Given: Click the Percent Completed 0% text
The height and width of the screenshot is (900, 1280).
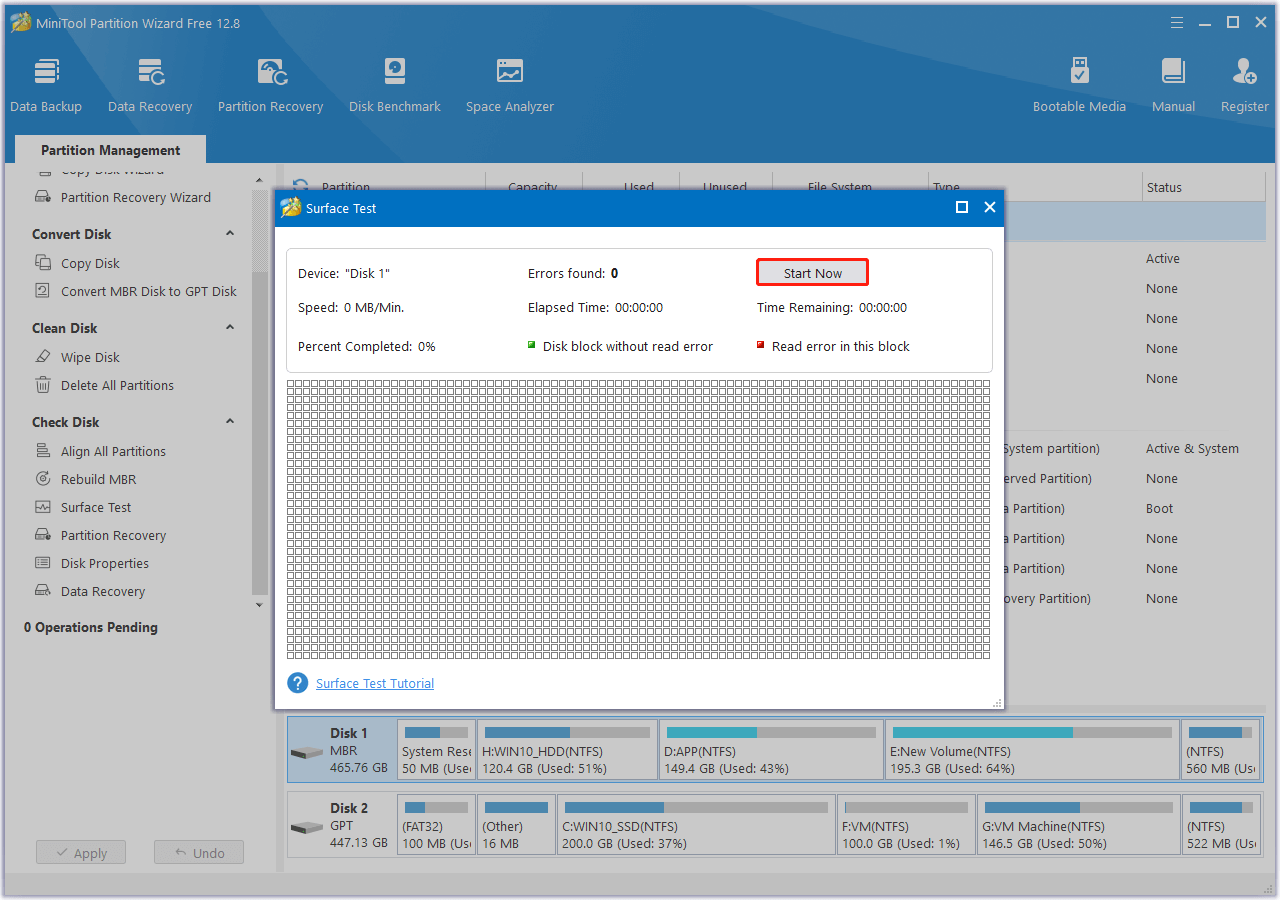Looking at the screenshot, I should coord(366,346).
